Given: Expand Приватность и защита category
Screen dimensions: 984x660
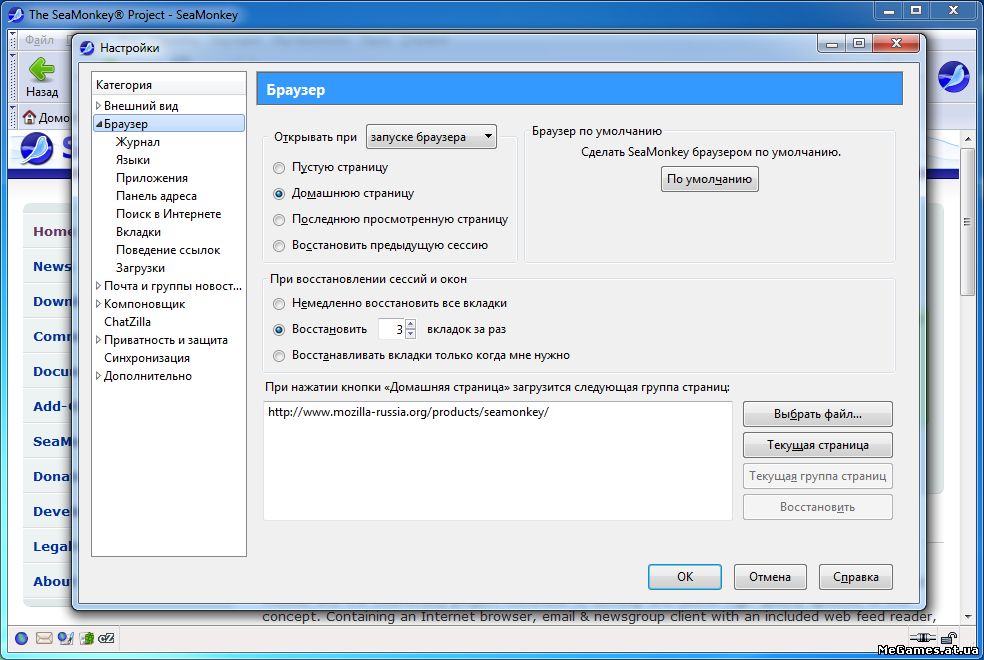Looking at the screenshot, I should (98, 339).
